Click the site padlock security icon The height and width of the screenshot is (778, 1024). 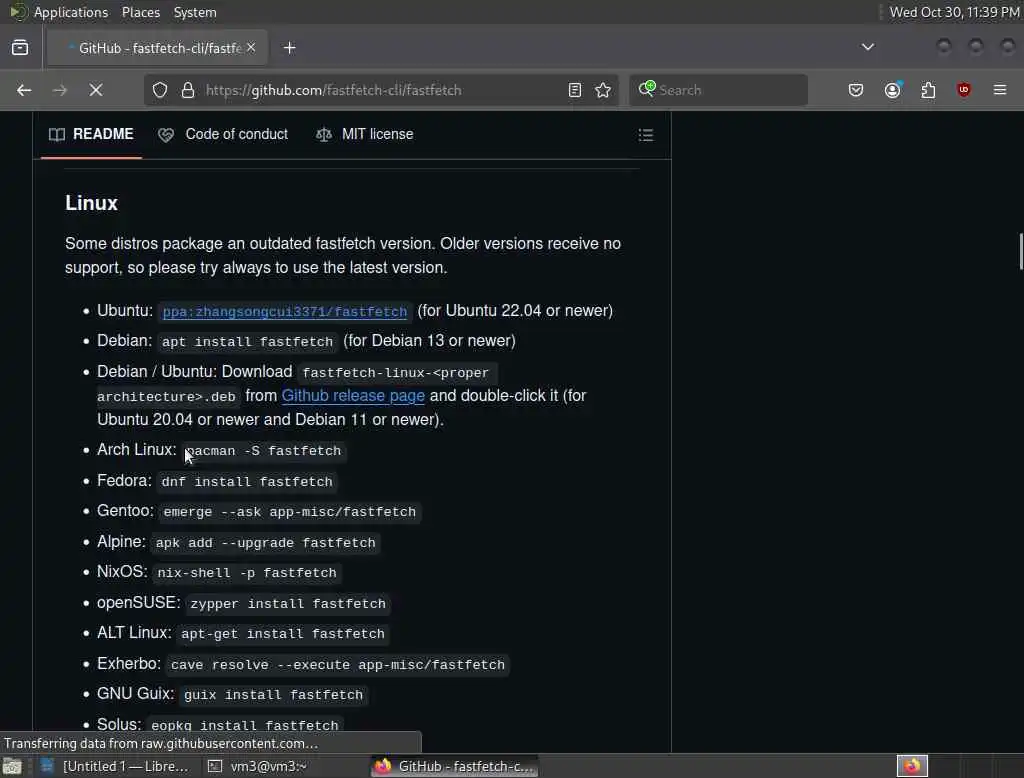pos(188,90)
